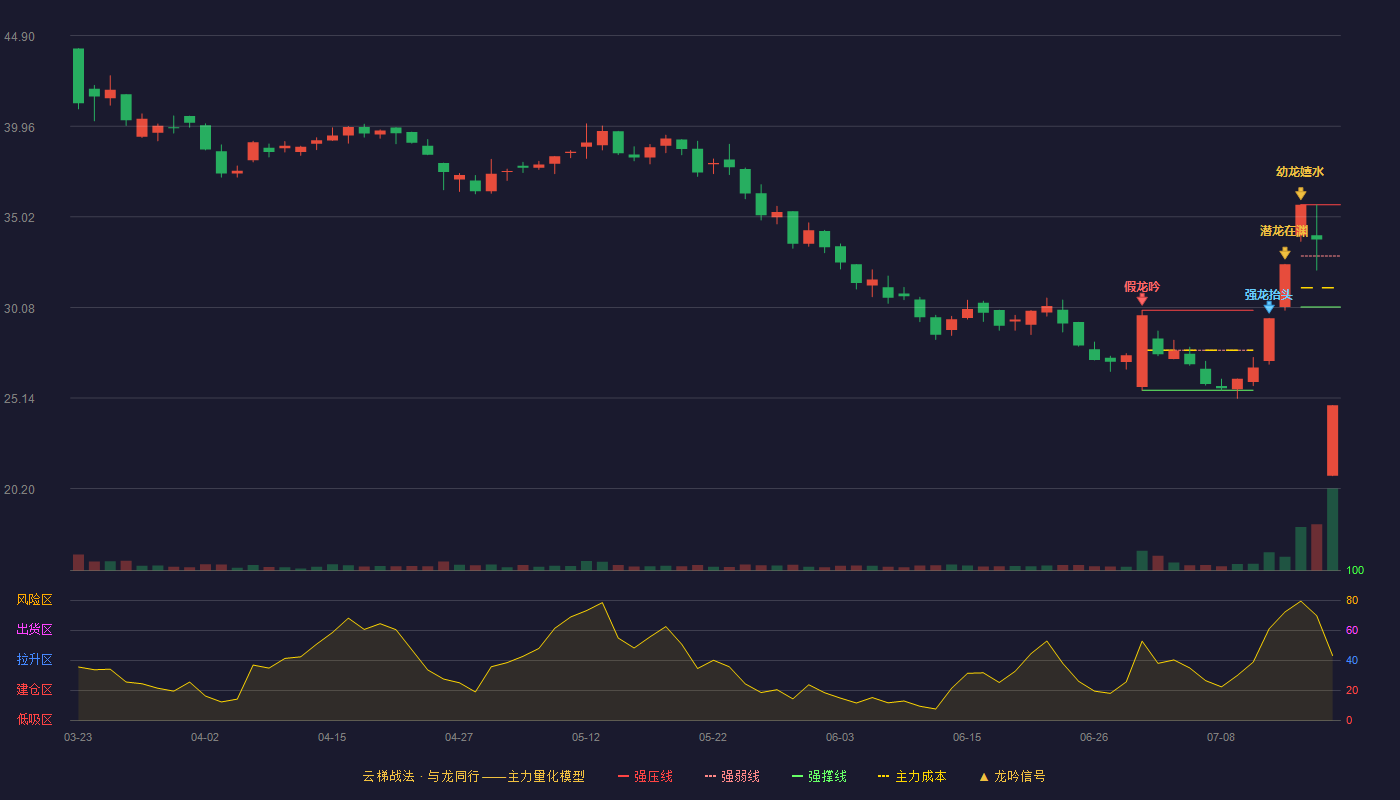This screenshot has height=800, width=1400.
Task: Click the 03-23 date label
Action: coord(78,737)
